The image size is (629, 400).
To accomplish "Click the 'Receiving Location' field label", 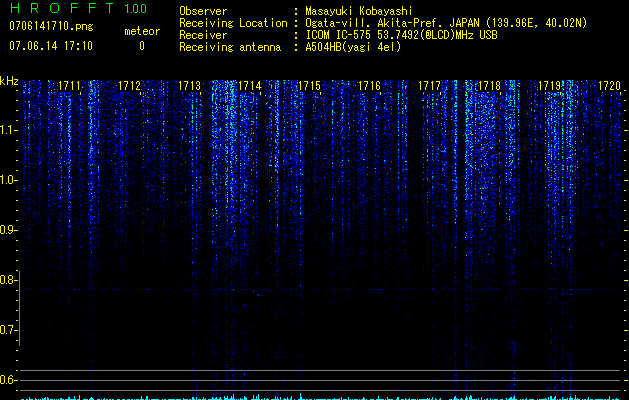I will [x=233, y=23].
